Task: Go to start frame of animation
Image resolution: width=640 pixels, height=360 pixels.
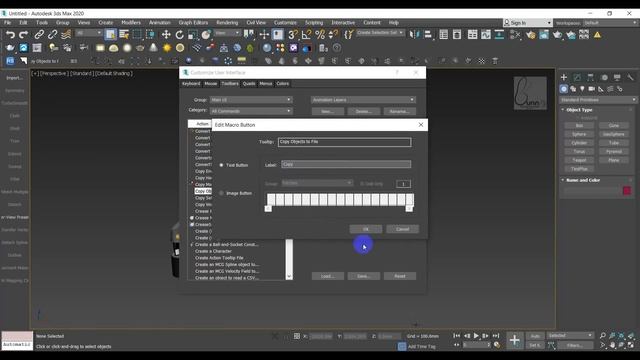Action: coord(456,336)
